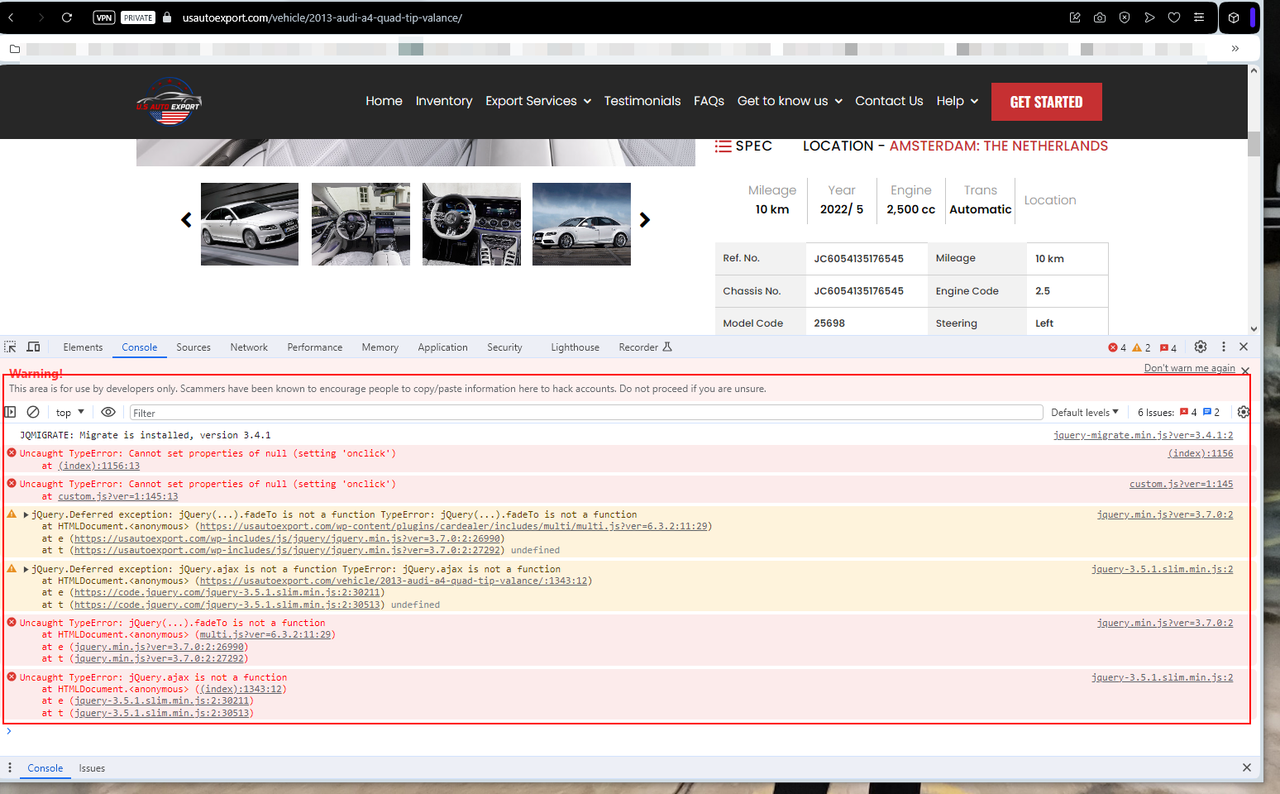Open the Contact Us nav link
This screenshot has width=1280, height=794.
(889, 101)
